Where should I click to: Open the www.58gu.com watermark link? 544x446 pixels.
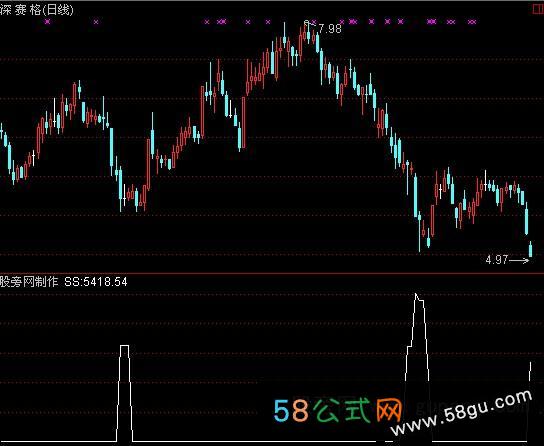(x=461, y=412)
